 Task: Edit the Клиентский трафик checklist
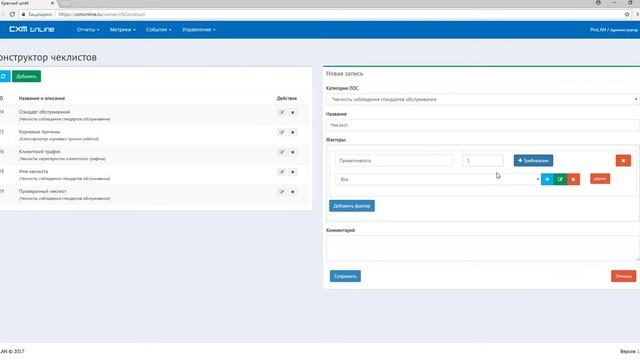tap(282, 152)
